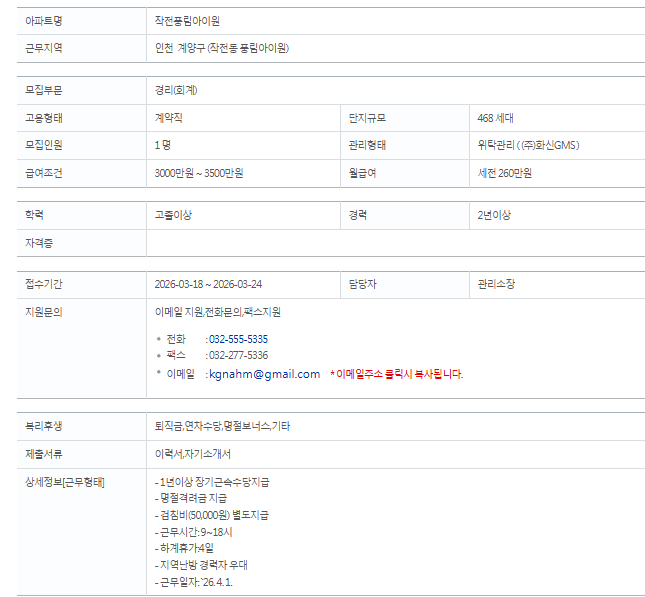
Task: Select the benefits text 퇴직금,연차수당,명절보너스,기타
Action: [x=222, y=426]
